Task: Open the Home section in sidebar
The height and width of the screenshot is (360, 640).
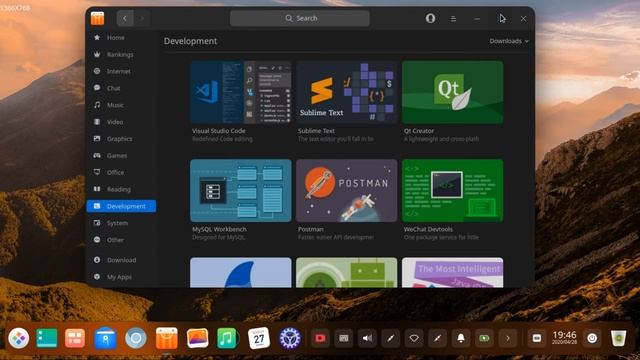Action: [121, 38]
